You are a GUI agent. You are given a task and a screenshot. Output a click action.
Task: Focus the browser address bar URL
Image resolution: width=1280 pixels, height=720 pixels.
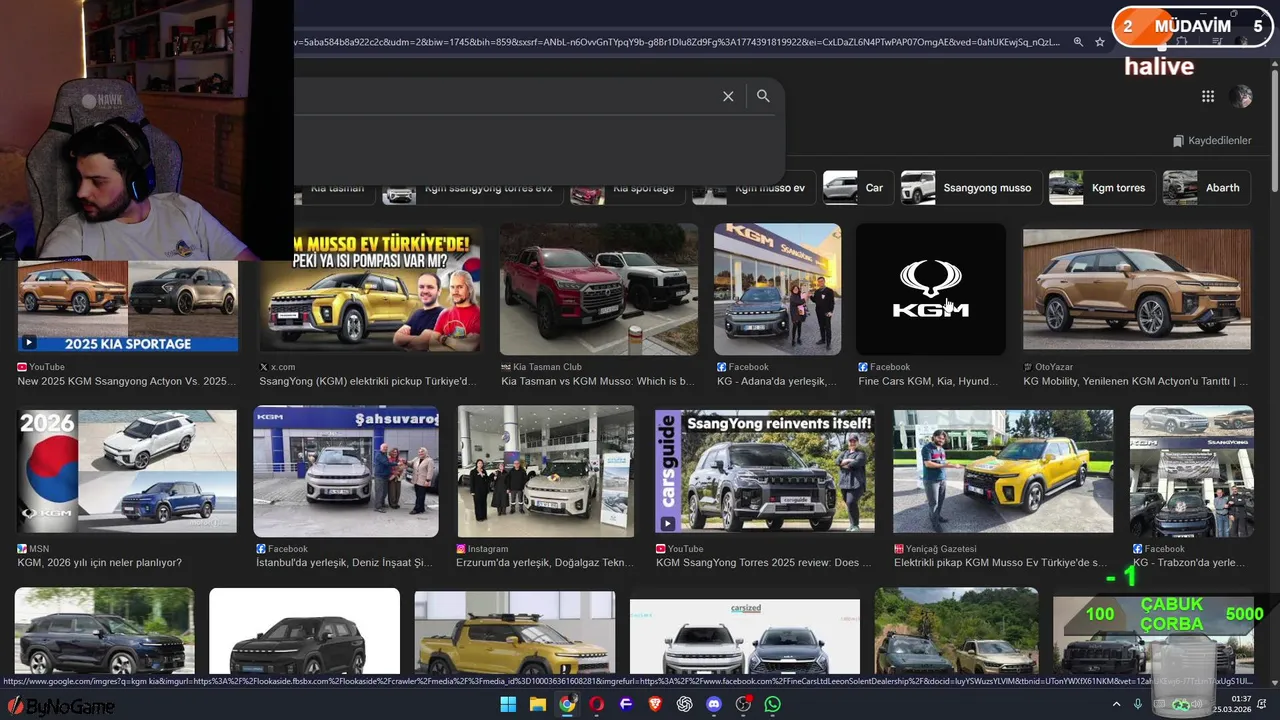click(675, 42)
